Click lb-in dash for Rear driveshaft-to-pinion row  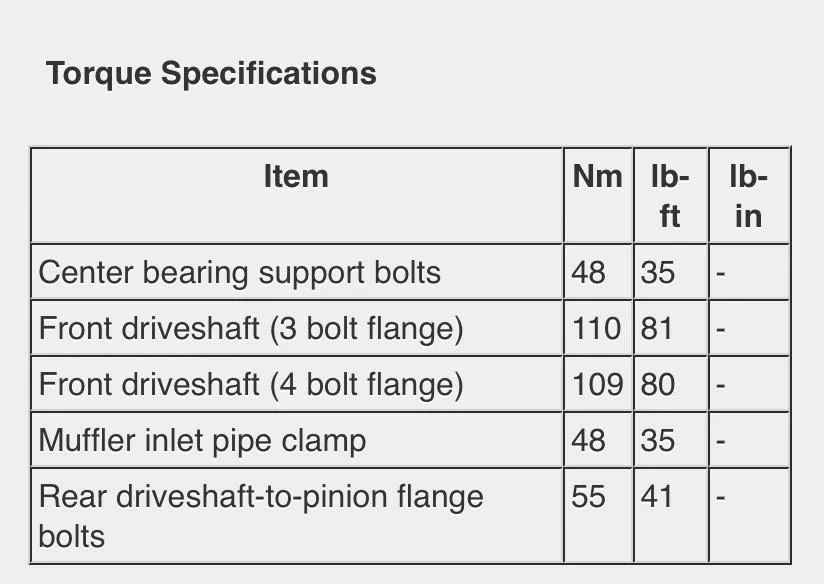(x=721, y=498)
